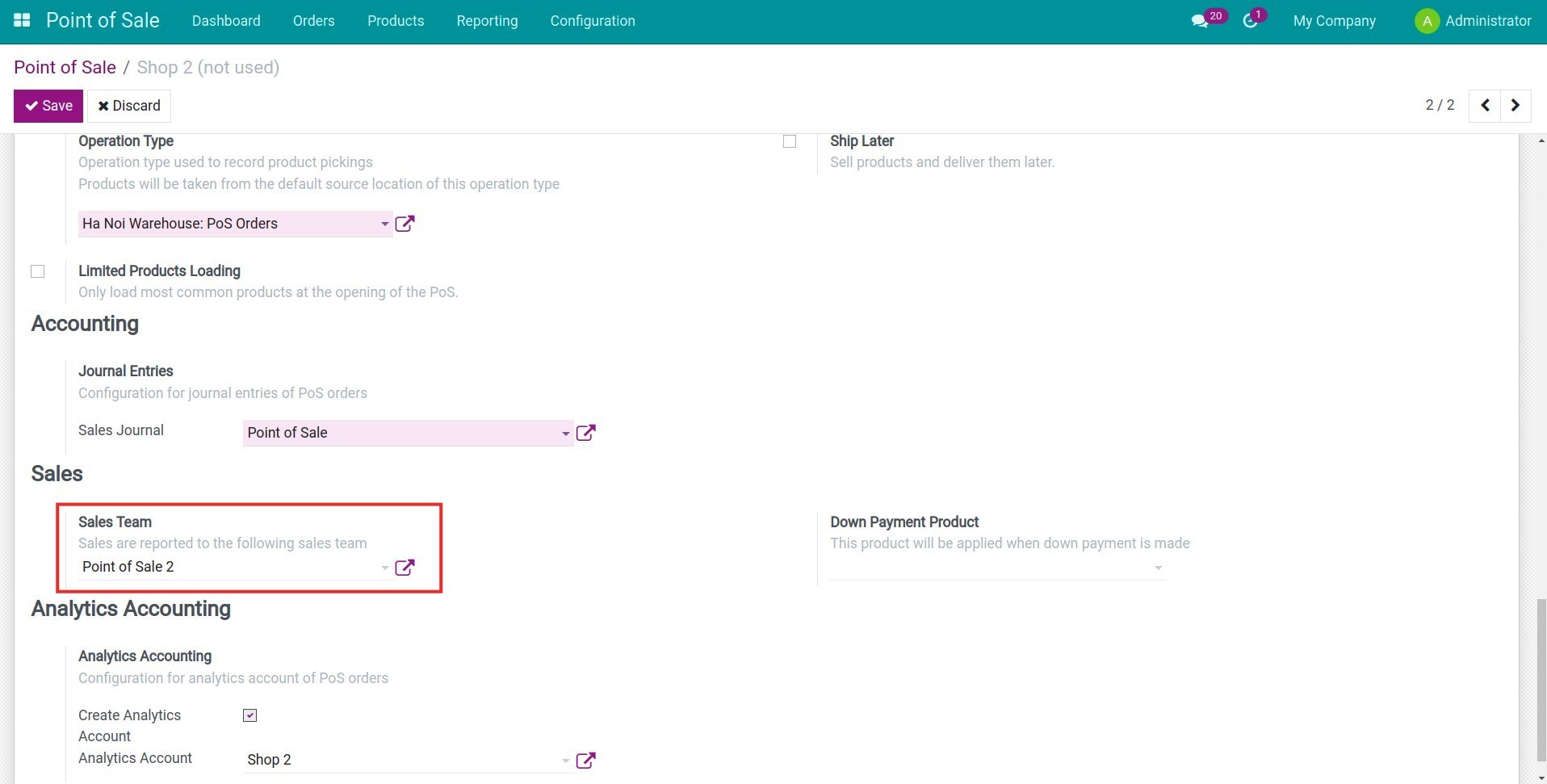Image resolution: width=1547 pixels, height=784 pixels.
Task: Switch to the Reporting menu
Action: [487, 21]
